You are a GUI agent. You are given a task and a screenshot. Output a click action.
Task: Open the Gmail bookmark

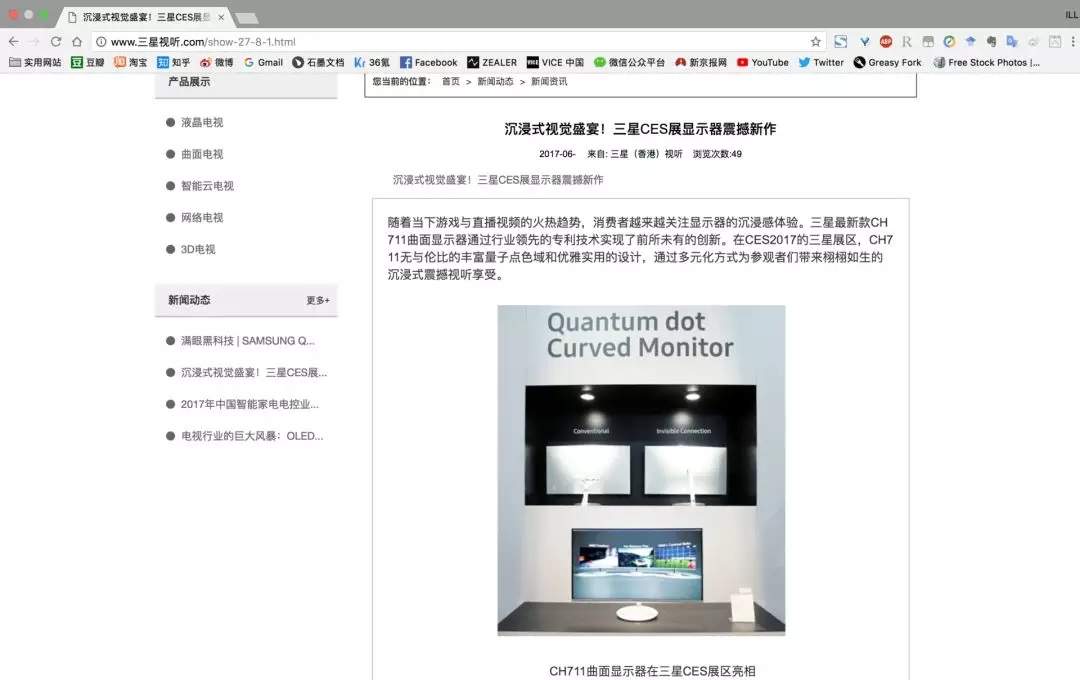(263, 62)
